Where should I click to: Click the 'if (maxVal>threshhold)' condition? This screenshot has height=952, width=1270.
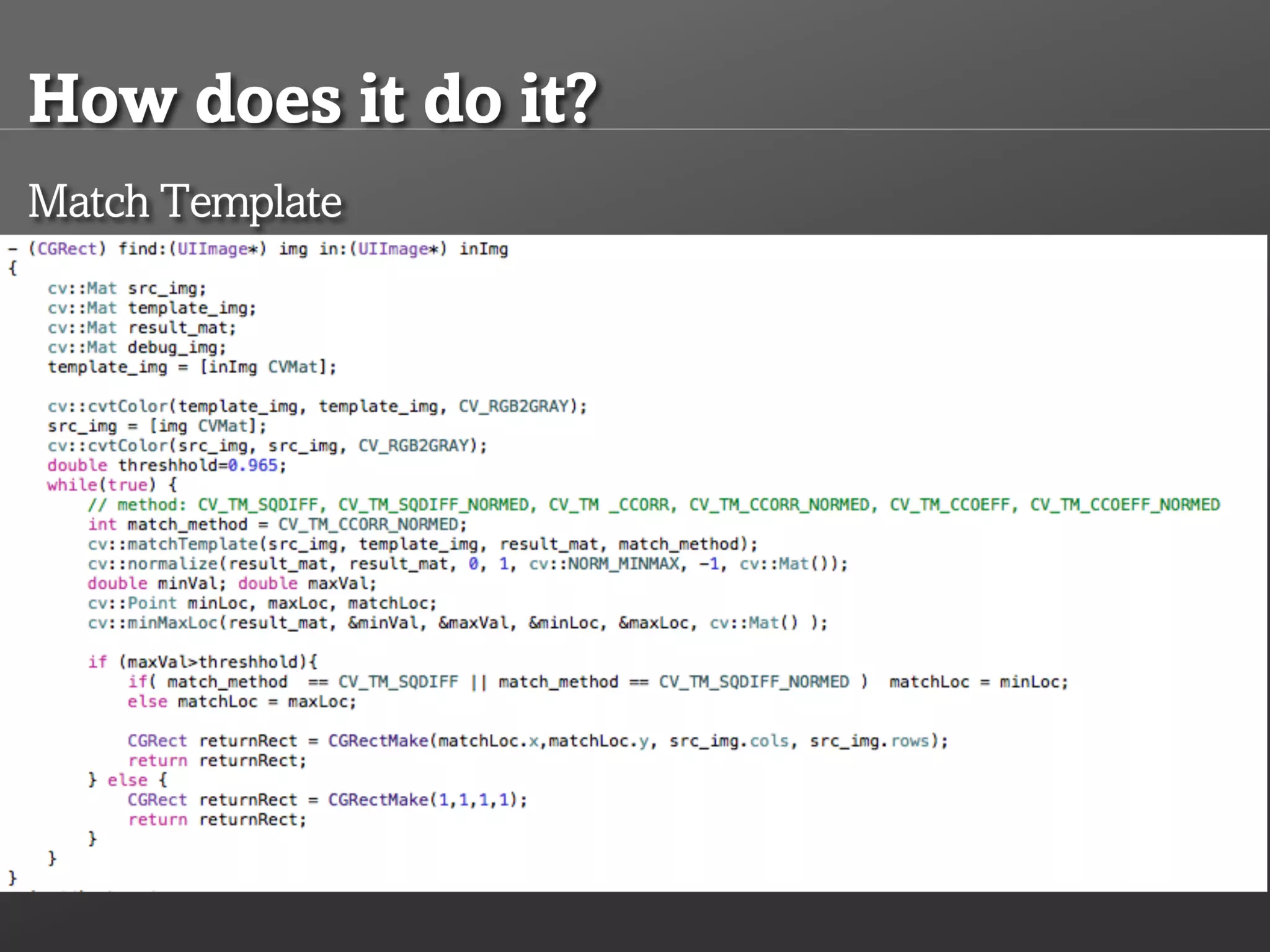[202, 663]
